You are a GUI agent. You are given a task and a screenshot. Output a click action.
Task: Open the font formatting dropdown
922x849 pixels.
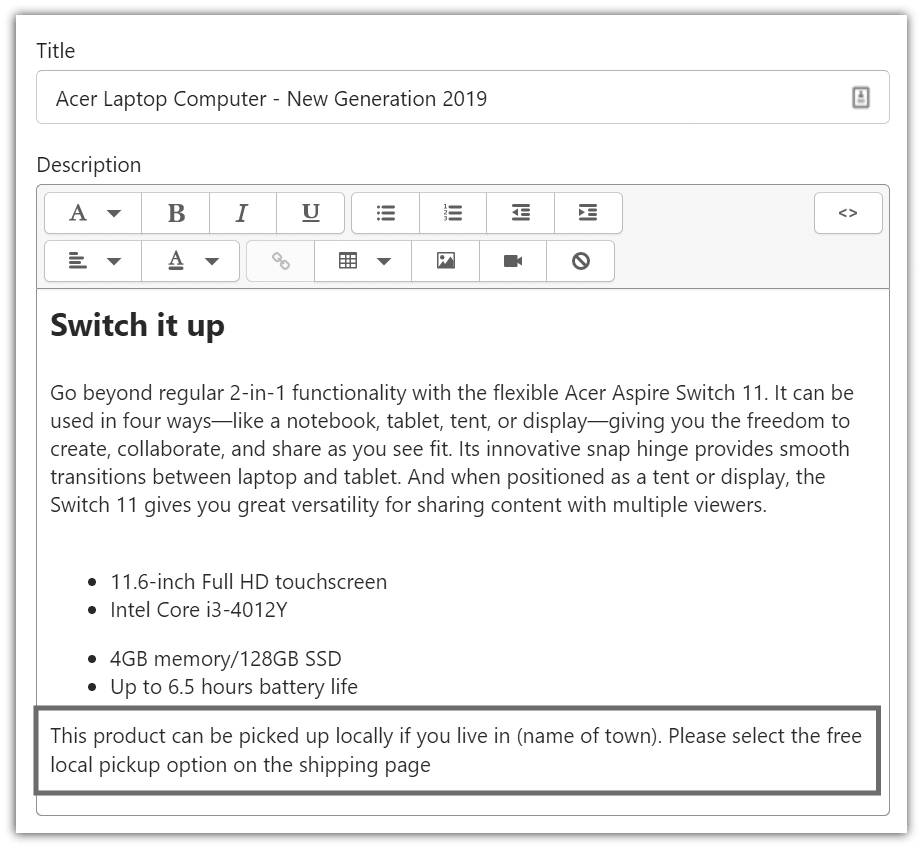click(x=93, y=213)
